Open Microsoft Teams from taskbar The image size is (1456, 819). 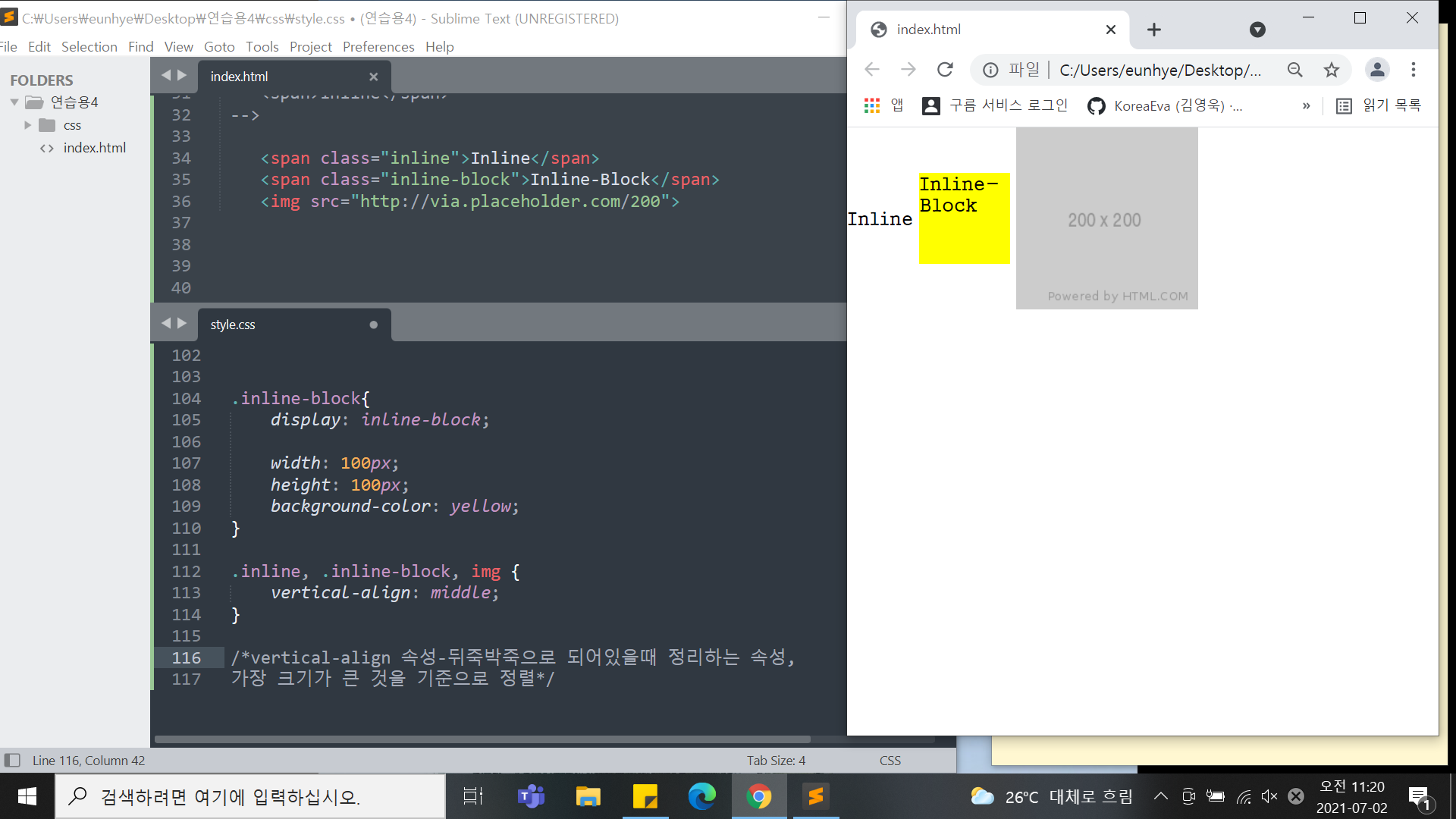point(531,796)
